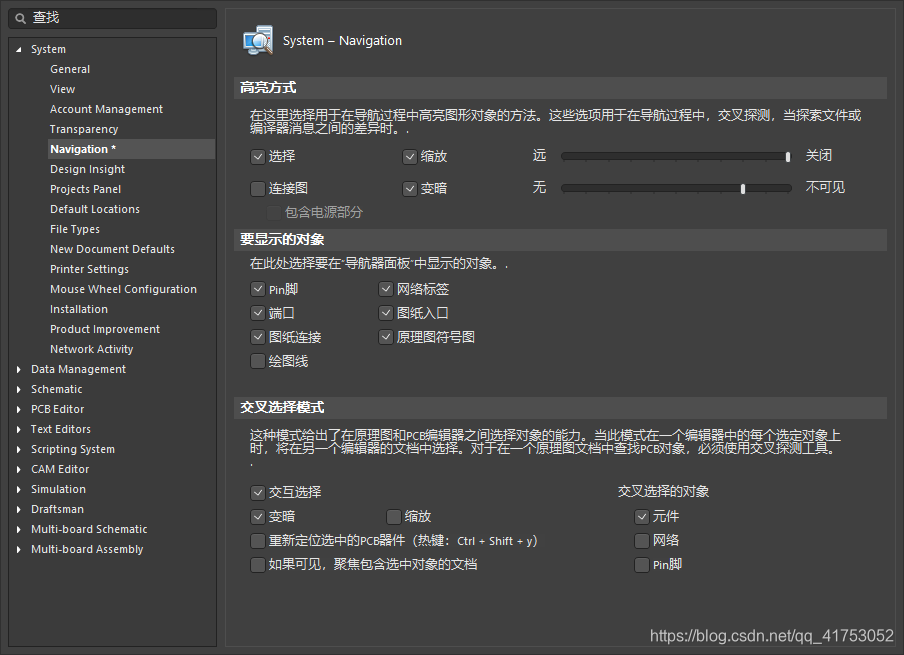Enable the 连接图 highlight checkbox
The width and height of the screenshot is (904, 655).
pyautogui.click(x=257, y=189)
